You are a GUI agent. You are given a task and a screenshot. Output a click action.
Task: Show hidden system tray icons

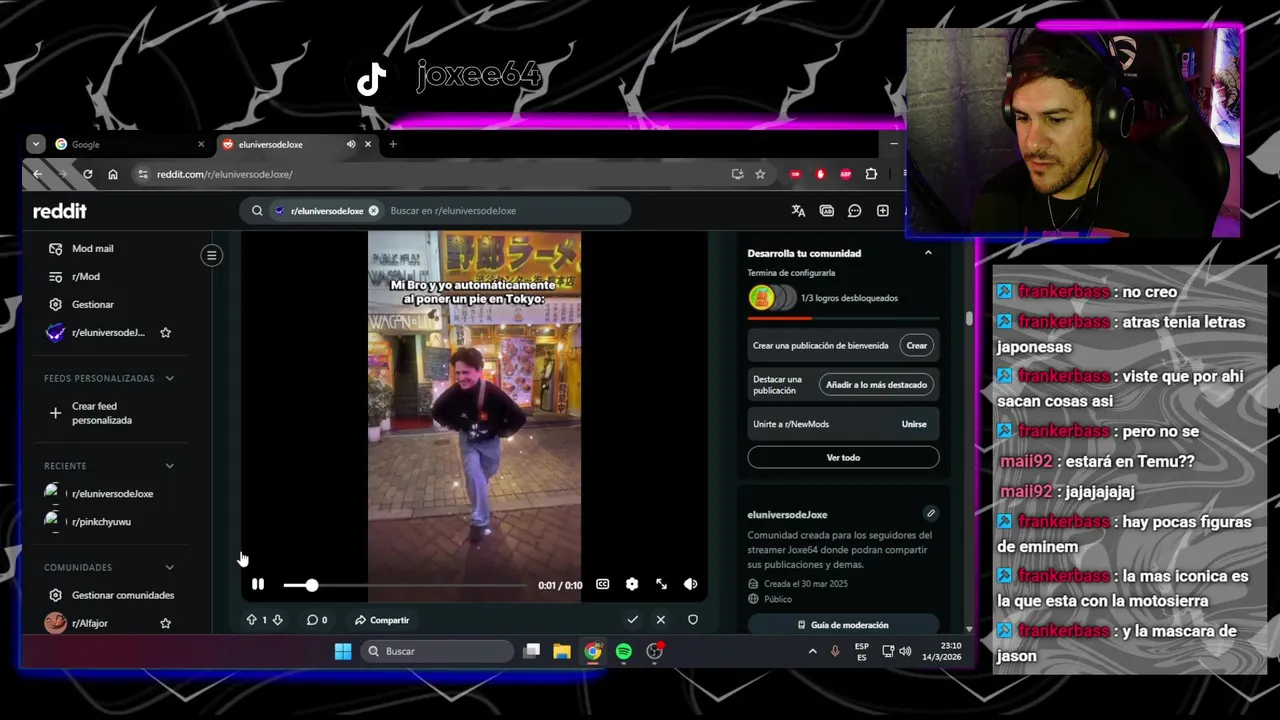[x=812, y=651]
